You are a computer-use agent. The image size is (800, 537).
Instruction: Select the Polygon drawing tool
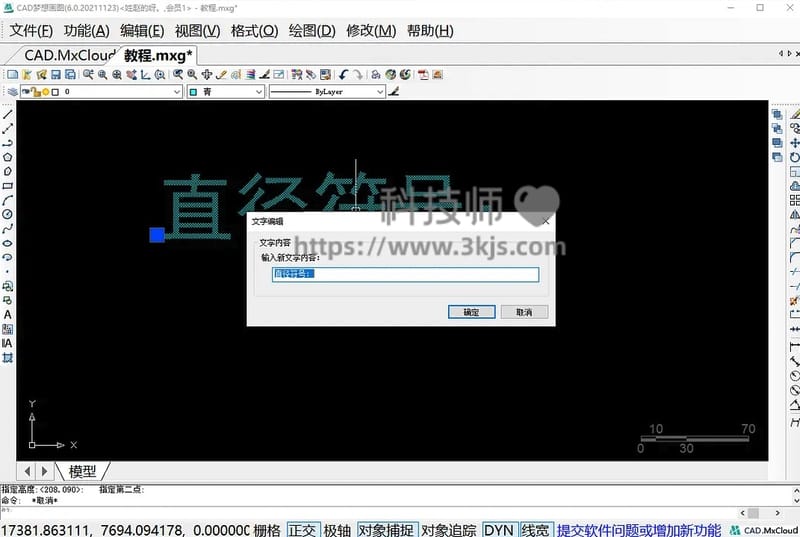pyautogui.click(x=7, y=157)
